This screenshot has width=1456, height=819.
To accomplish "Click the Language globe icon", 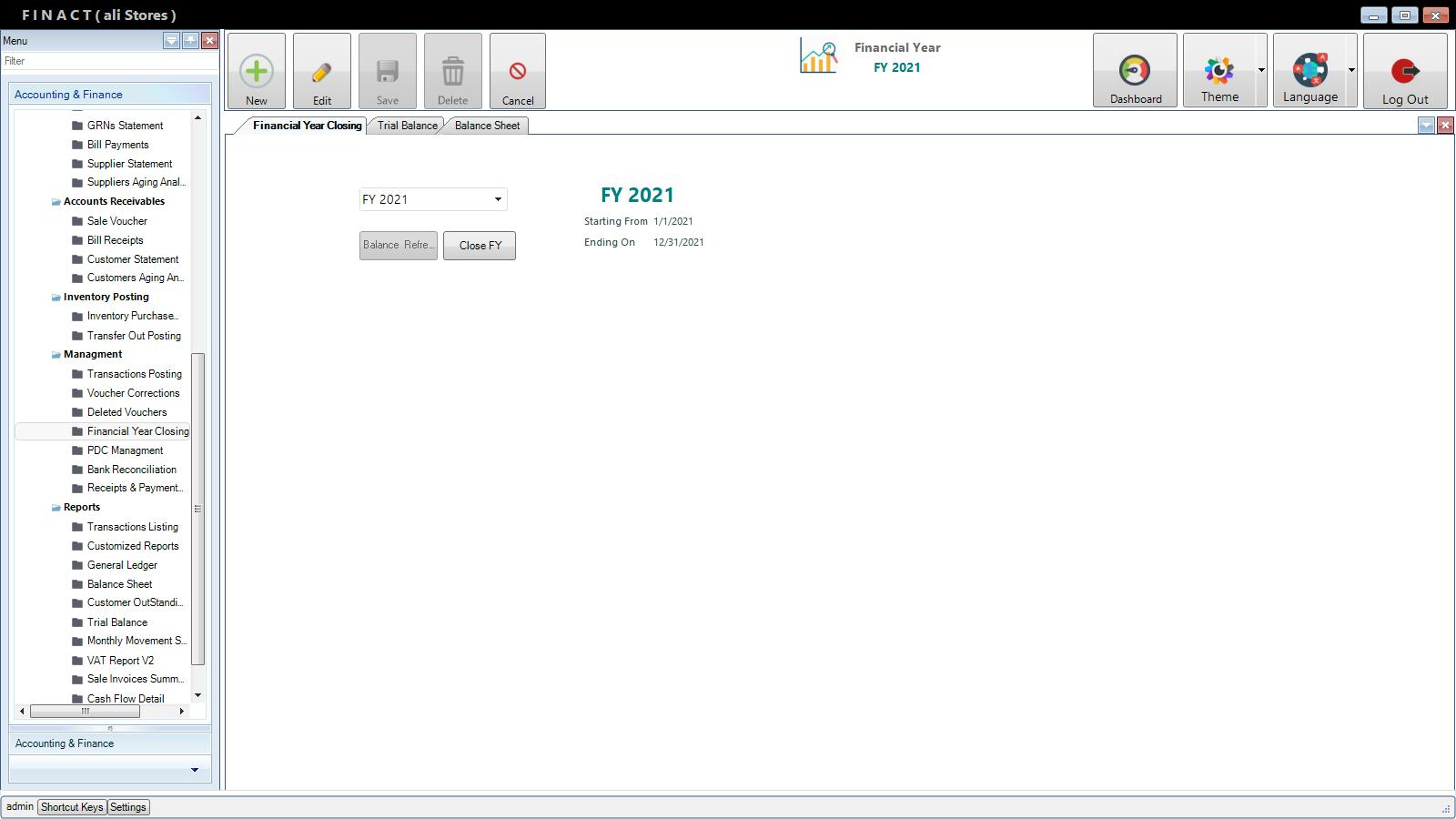I will click(x=1309, y=71).
